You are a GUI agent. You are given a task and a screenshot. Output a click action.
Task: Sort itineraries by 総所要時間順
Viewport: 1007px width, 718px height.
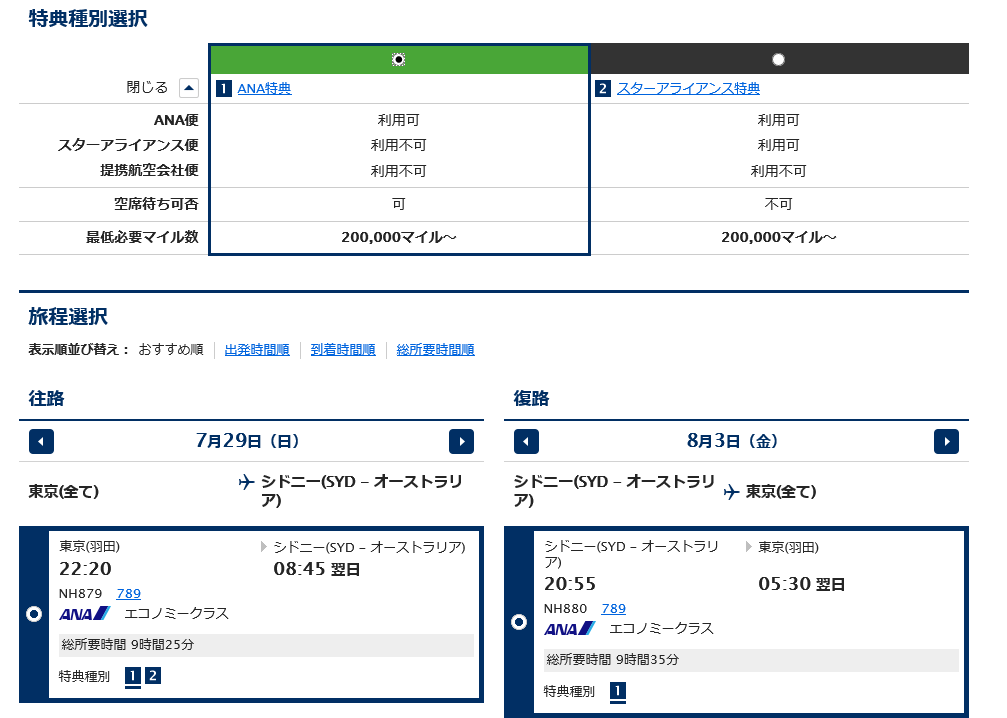tap(435, 349)
